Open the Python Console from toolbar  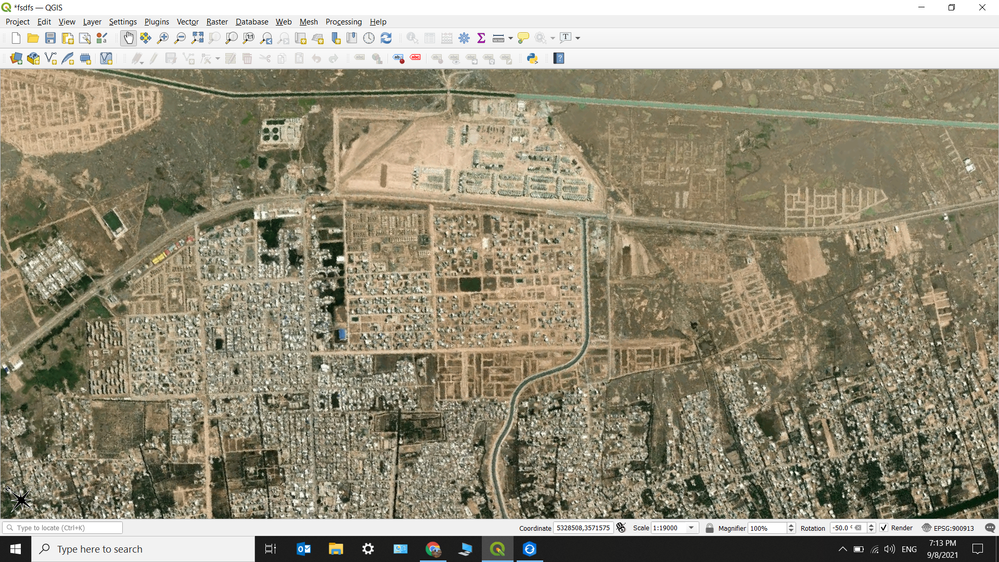click(533, 59)
